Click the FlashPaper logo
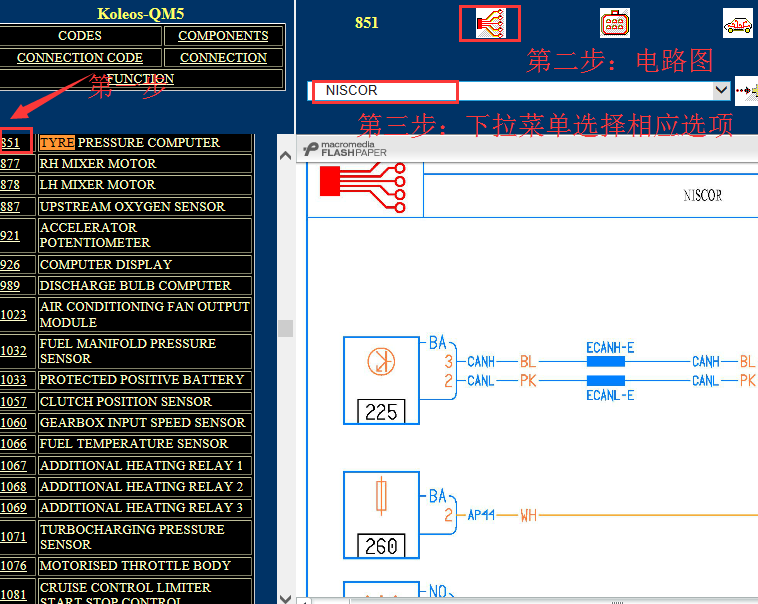758x604 pixels. tap(345, 148)
